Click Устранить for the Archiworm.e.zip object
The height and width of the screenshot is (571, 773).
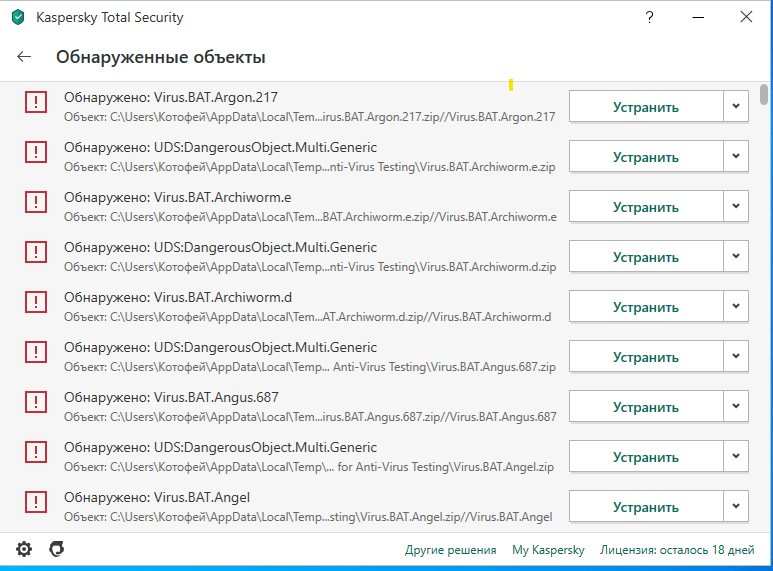coord(646,156)
